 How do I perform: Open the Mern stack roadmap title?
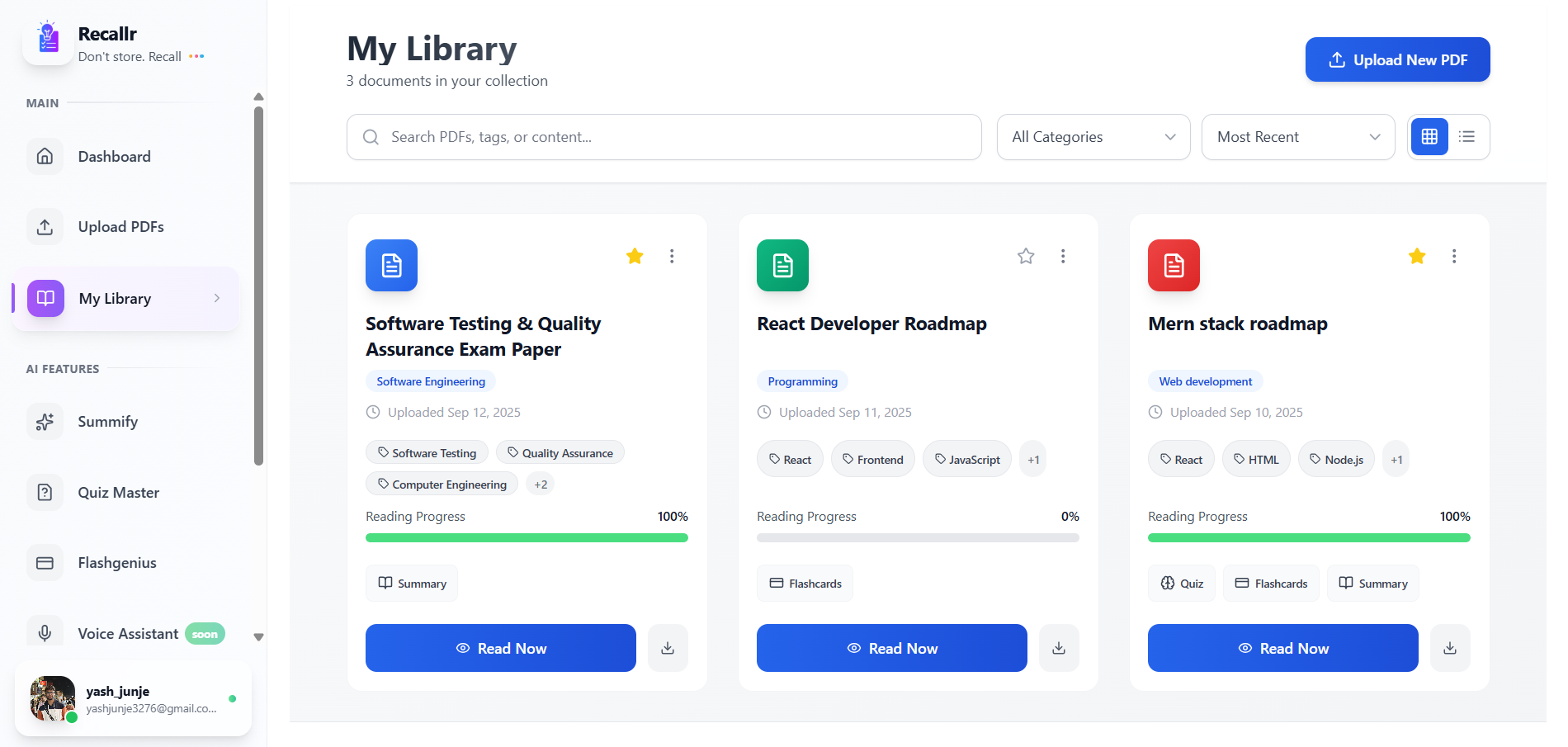coord(1238,324)
